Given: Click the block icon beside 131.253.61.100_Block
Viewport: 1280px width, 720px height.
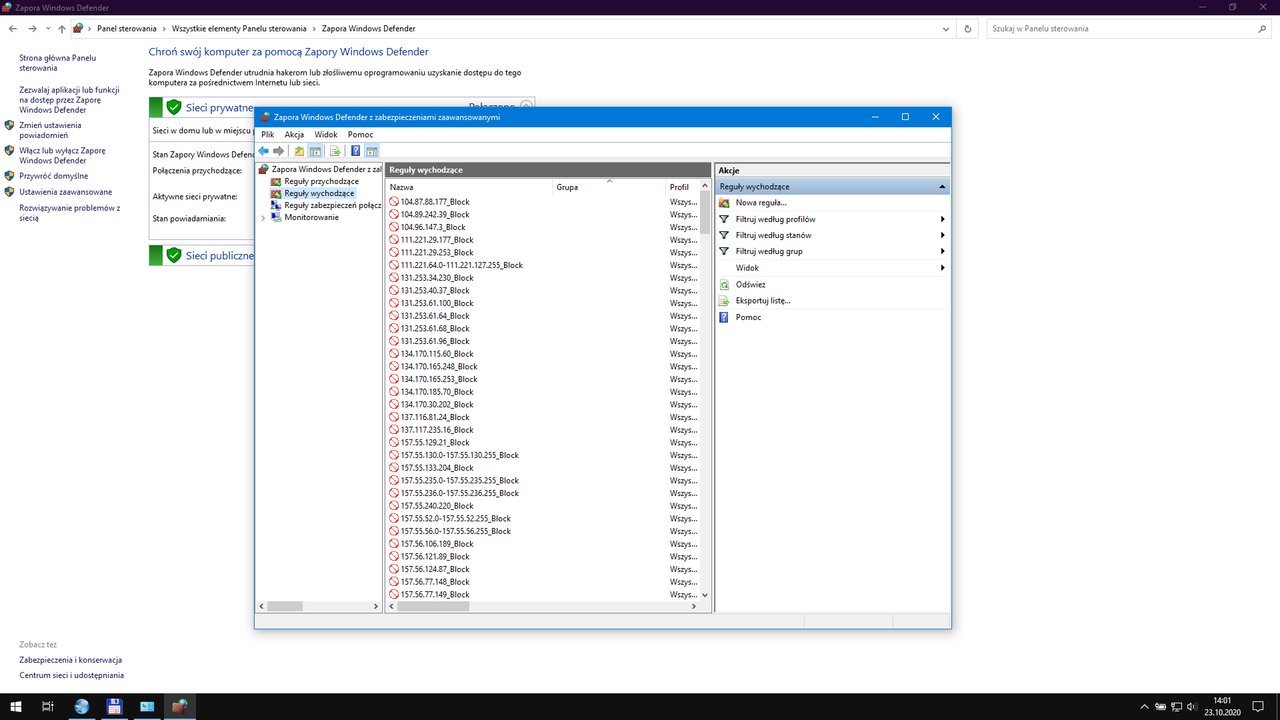Looking at the screenshot, I should (x=394, y=303).
